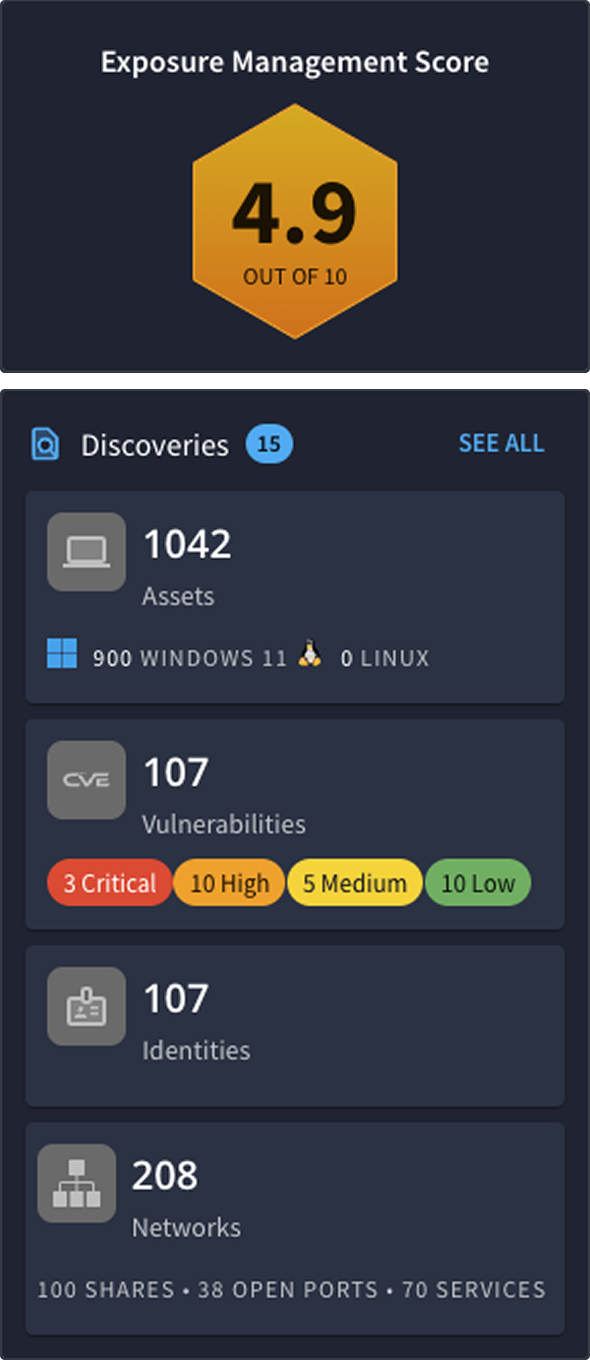Select the 3 Critical severity pill
Viewport: 590px width, 1360px height.
(x=109, y=883)
